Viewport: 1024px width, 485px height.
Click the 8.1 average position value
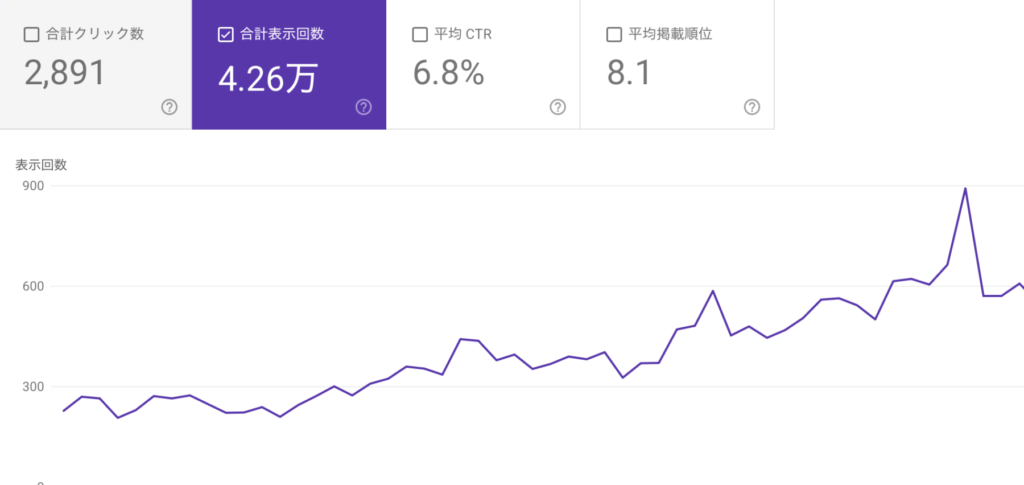pos(630,72)
